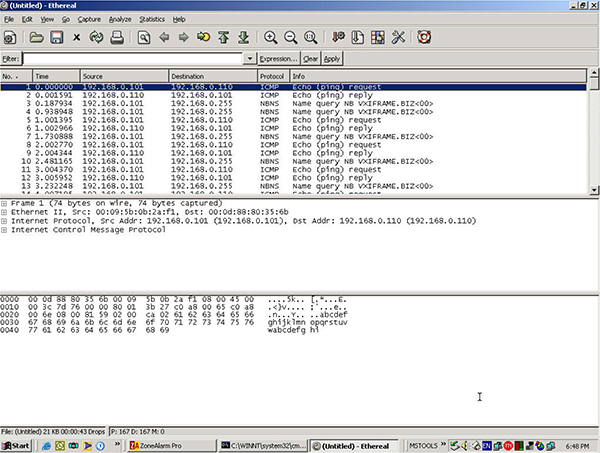Reset zoom to normal size icon

tap(310, 37)
